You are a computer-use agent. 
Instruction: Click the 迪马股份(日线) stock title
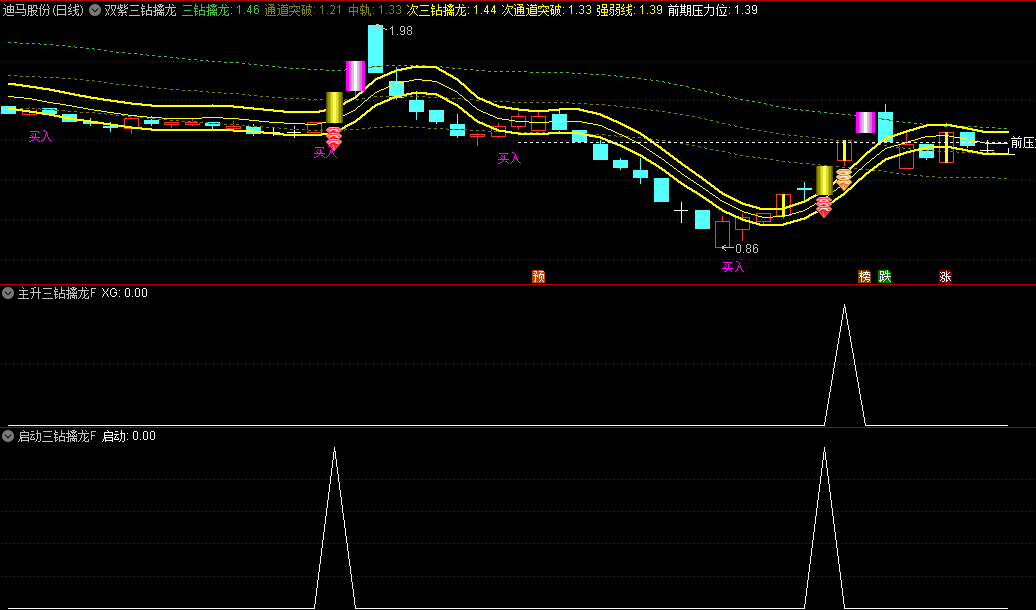coord(43,10)
